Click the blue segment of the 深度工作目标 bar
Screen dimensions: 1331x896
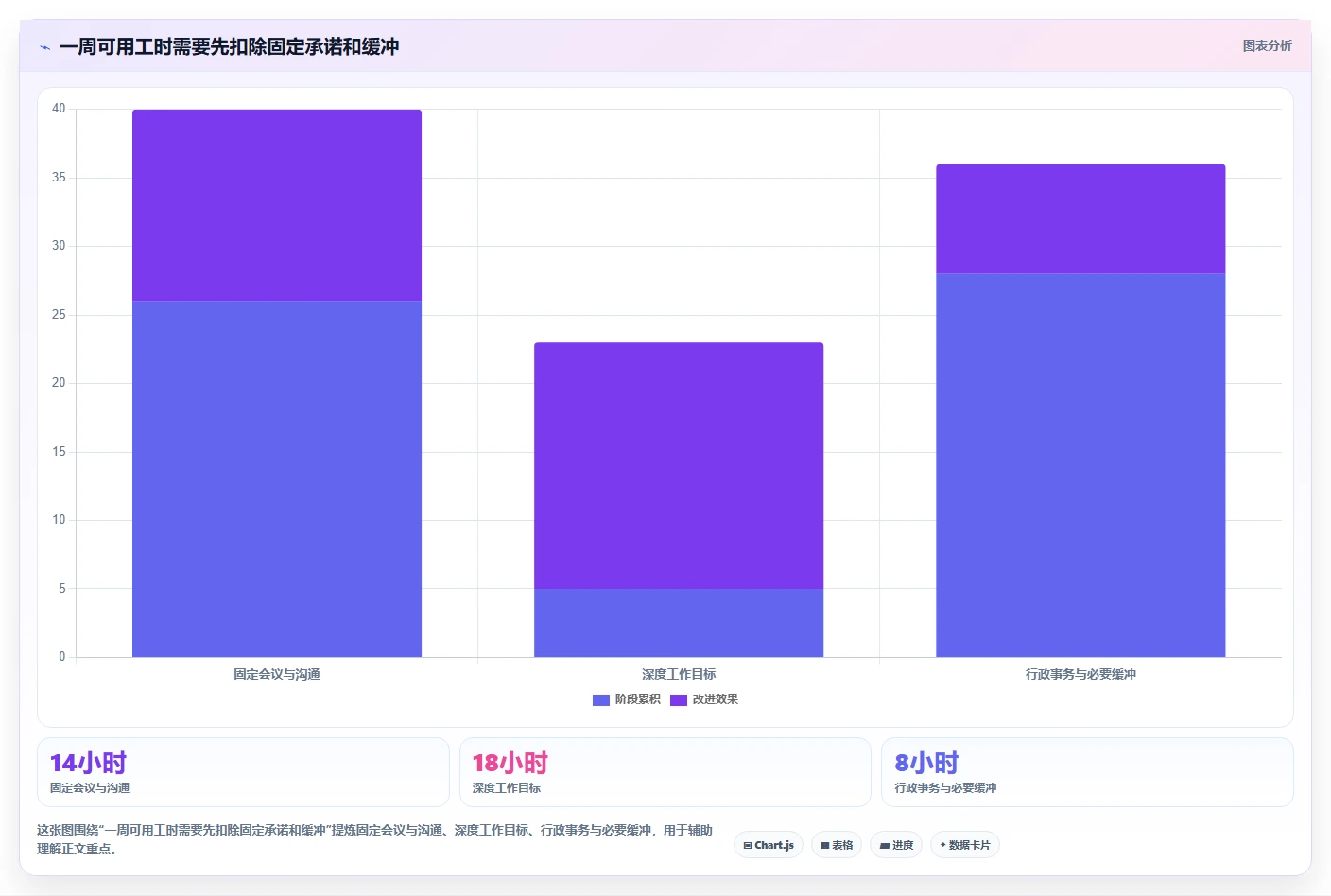(x=679, y=623)
